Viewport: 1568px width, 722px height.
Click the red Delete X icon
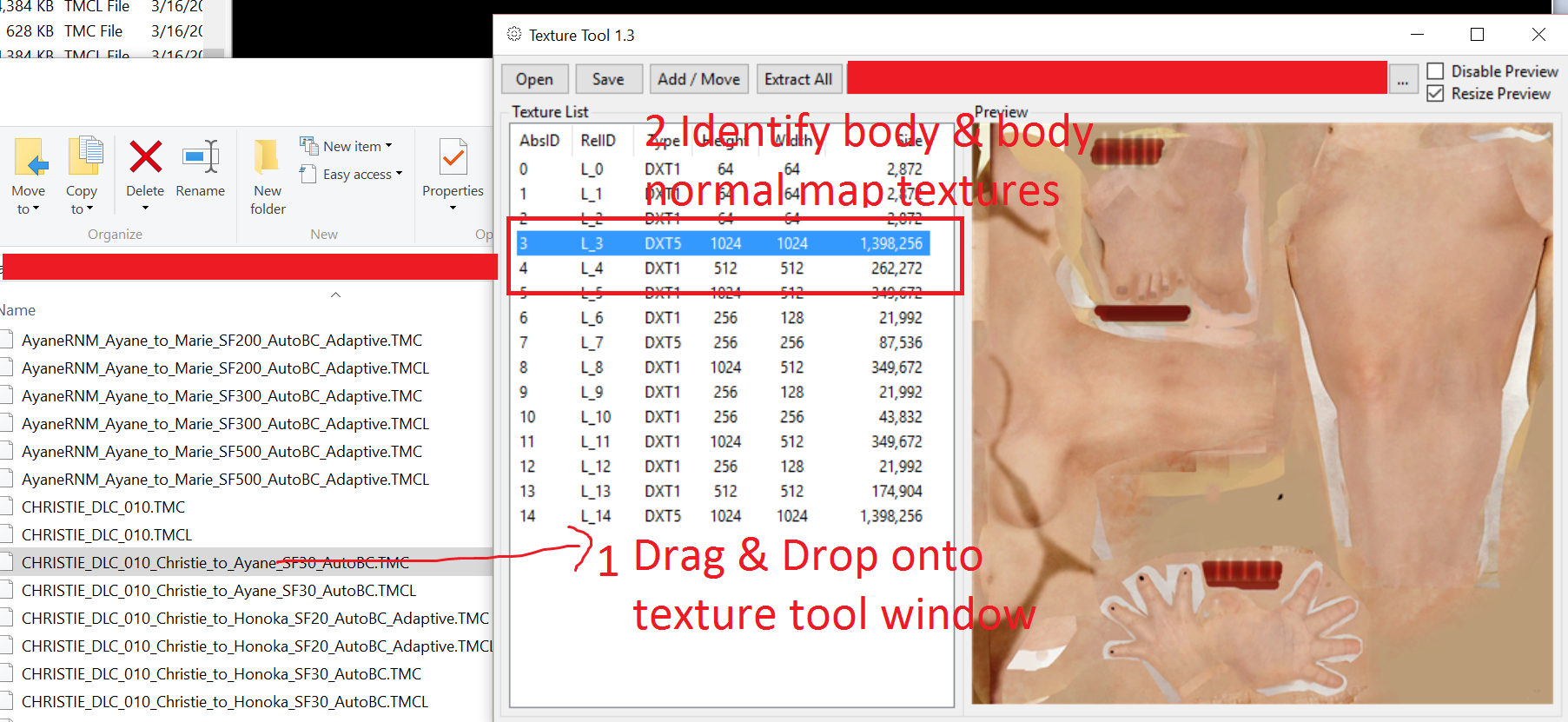tap(145, 157)
